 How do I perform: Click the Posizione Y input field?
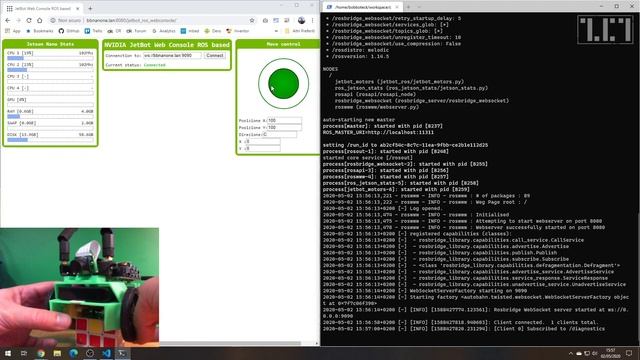coord(284,127)
